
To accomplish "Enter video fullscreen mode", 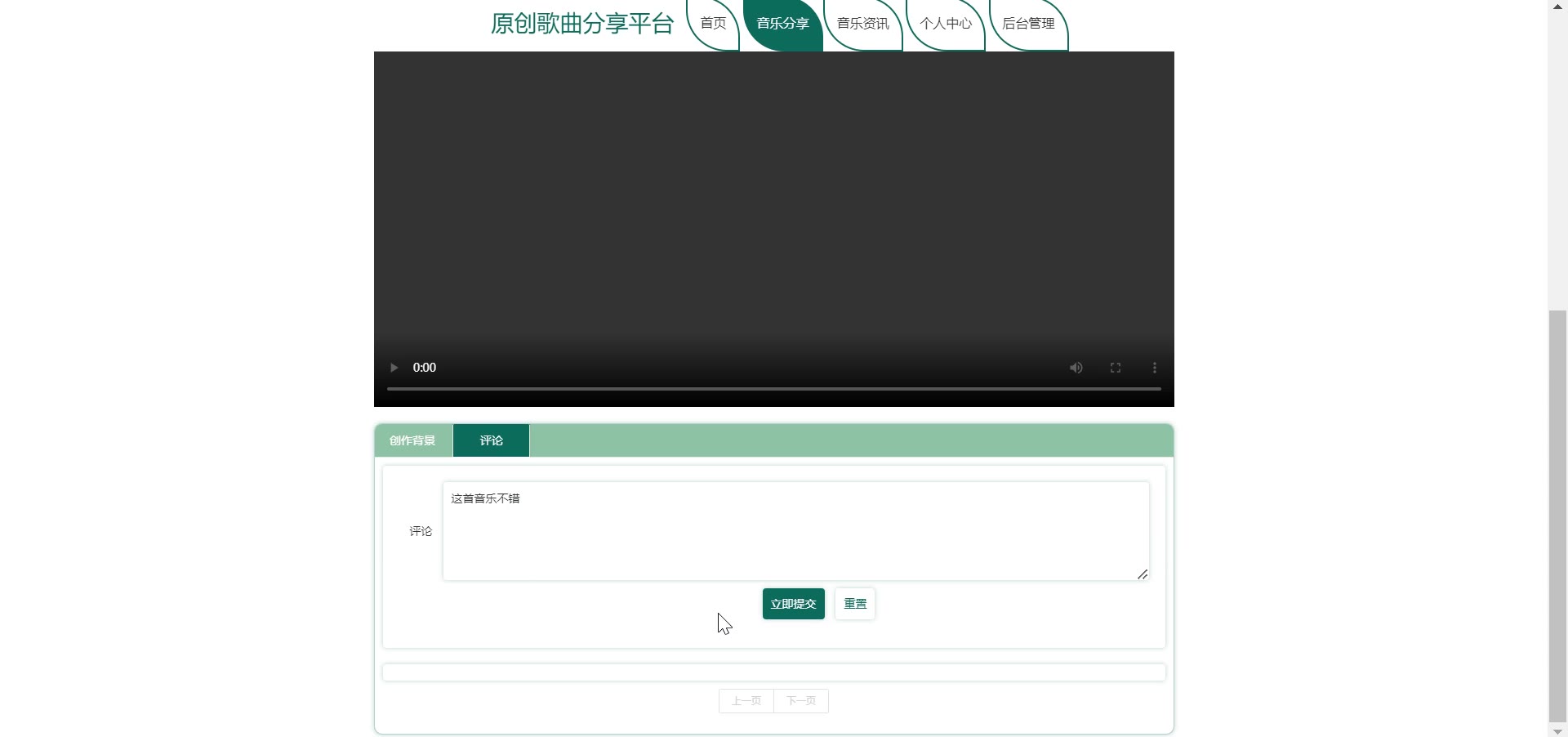I will (1116, 368).
